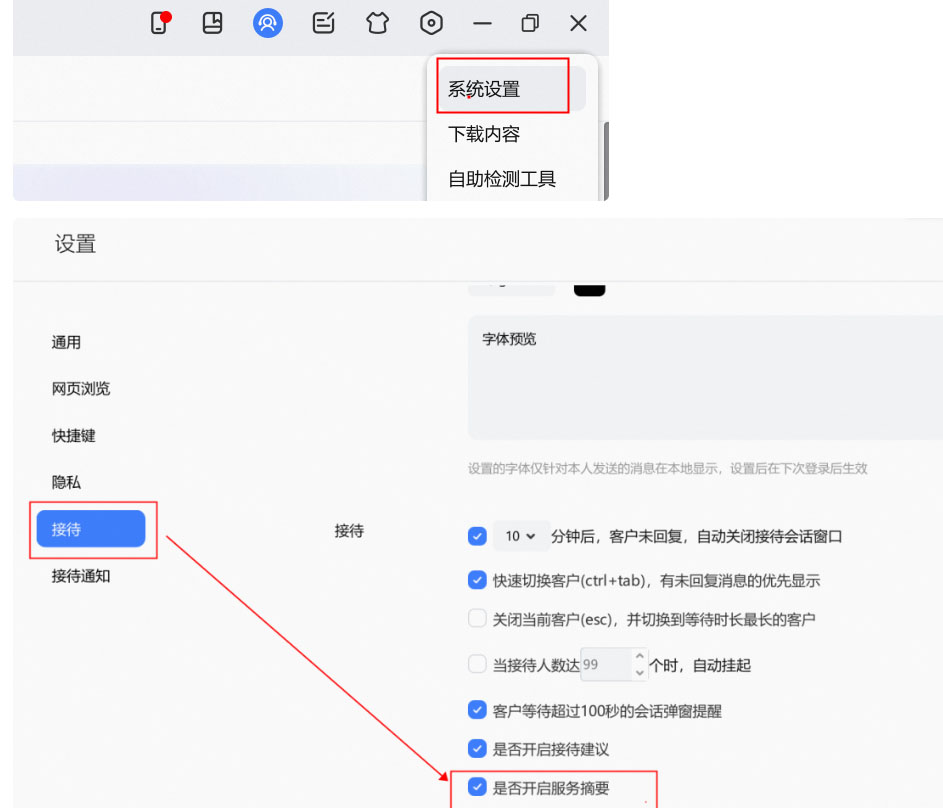Disable 是否开启接待建议
This screenshot has height=808, width=943.
[477, 748]
